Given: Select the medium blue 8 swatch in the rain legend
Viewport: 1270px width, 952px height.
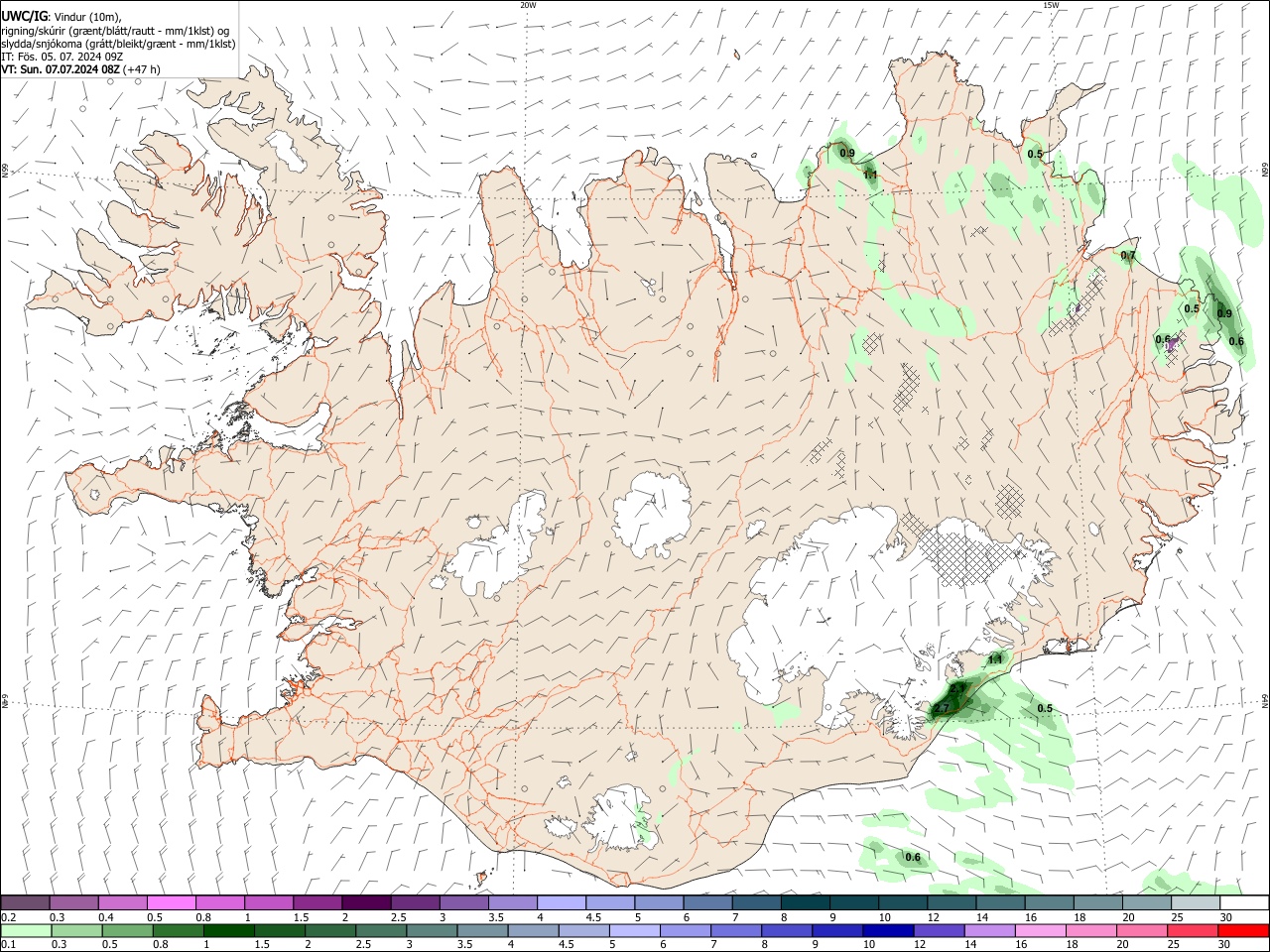Looking at the screenshot, I should (786, 930).
